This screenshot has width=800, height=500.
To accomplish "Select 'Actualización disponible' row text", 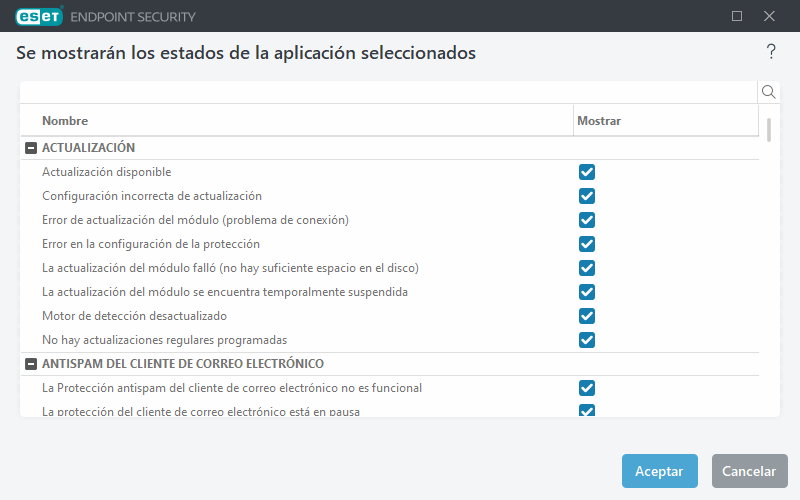I will (107, 172).
